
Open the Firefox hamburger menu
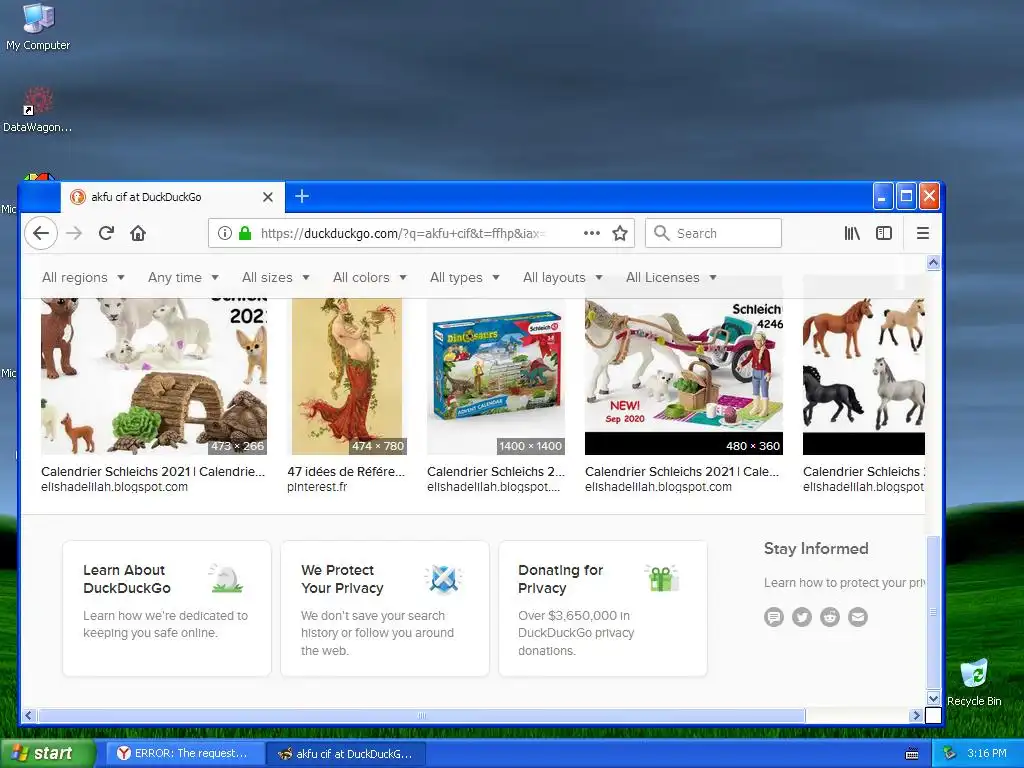(923, 233)
